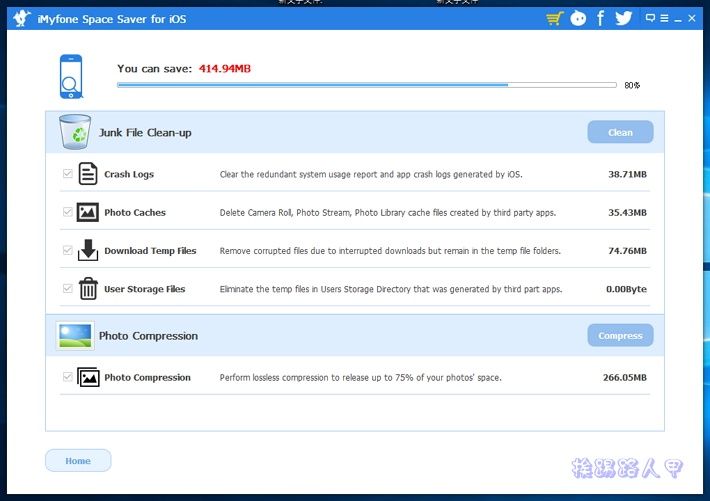
Task: Click the lossless compression description text
Action: click(x=360, y=377)
